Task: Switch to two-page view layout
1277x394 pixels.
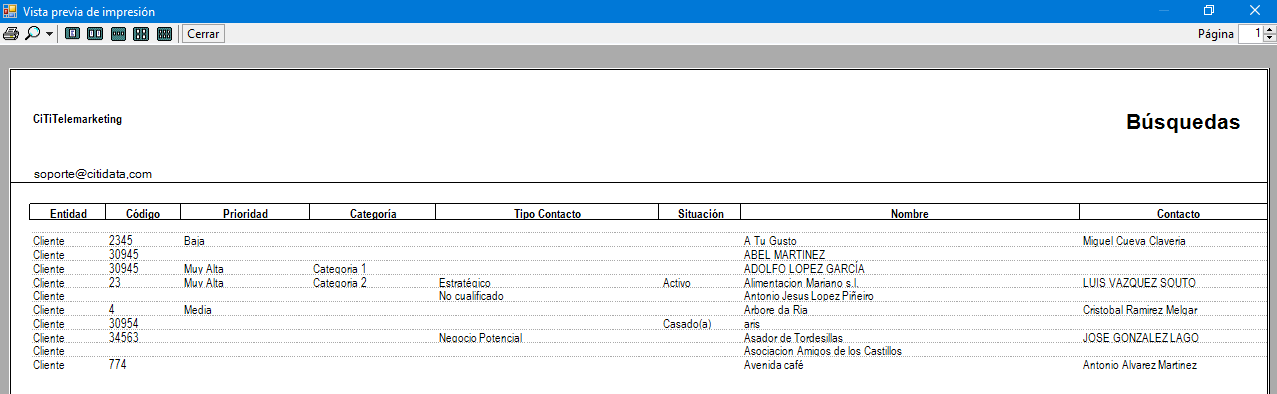Action: [x=95, y=33]
